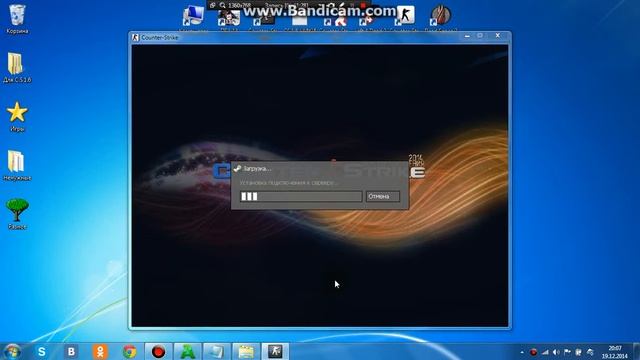Open the Windows Start menu orb
640x360 pixels.
pos(12,351)
